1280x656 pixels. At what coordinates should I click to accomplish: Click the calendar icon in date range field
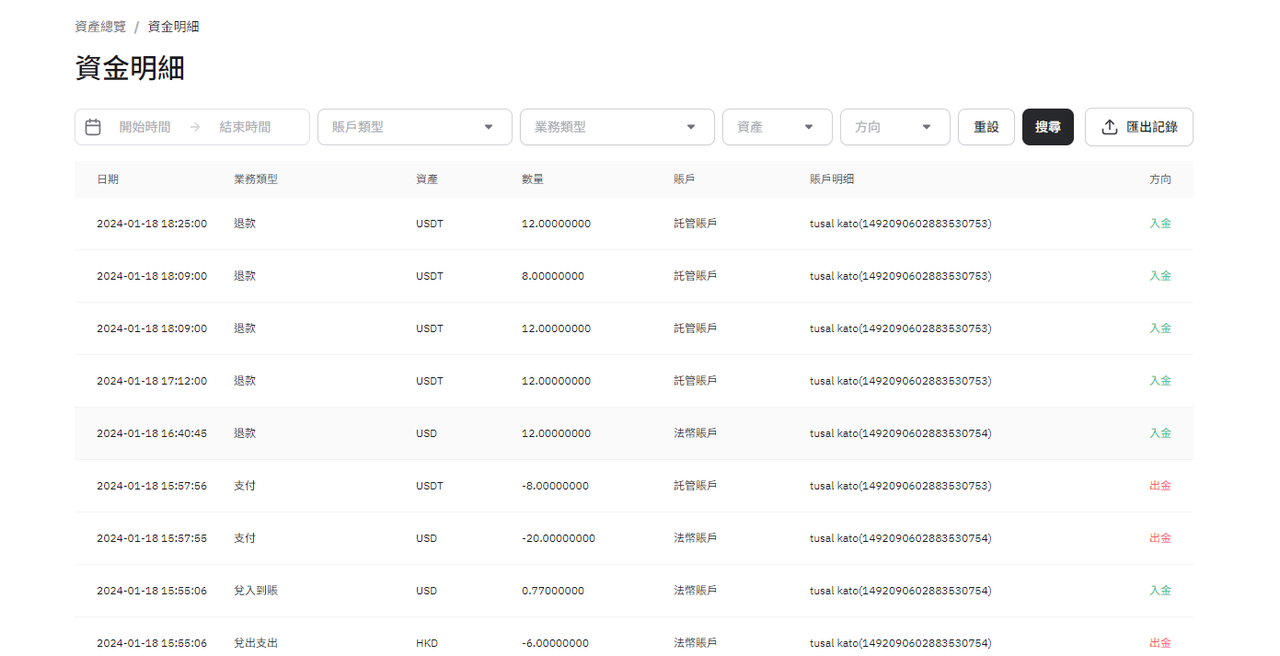pyautogui.click(x=93, y=127)
